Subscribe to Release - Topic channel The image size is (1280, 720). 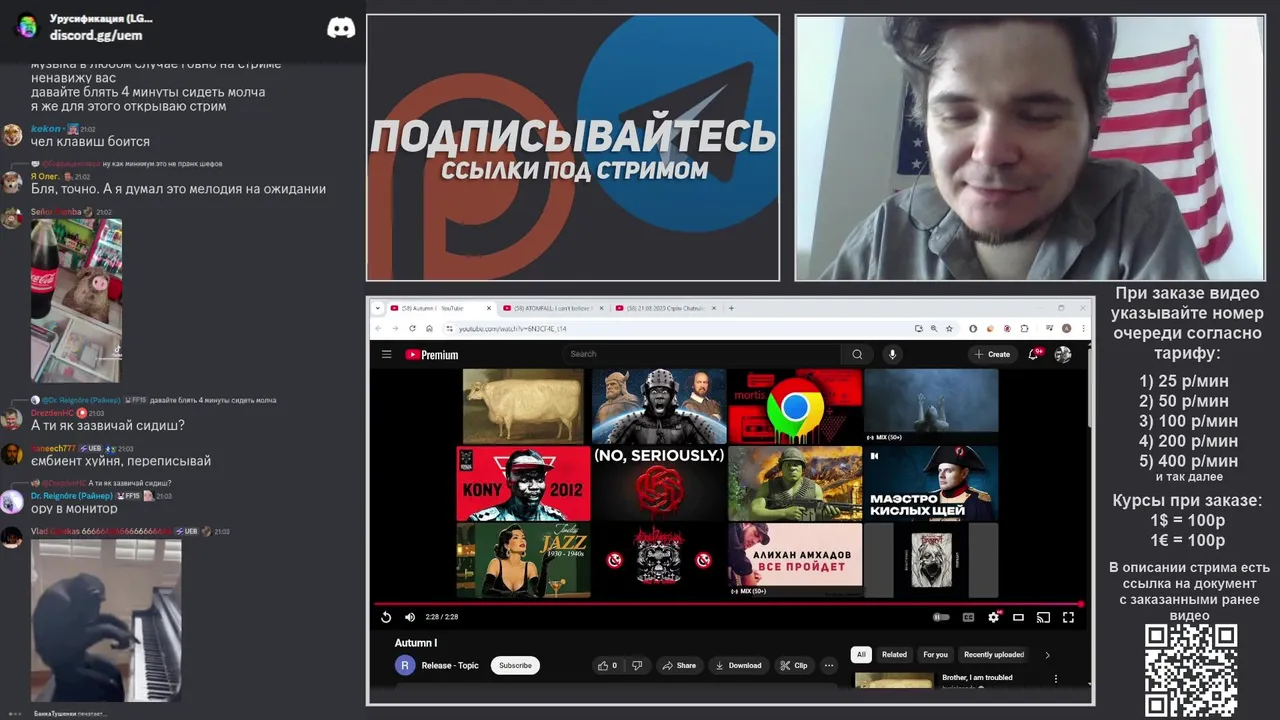515,665
